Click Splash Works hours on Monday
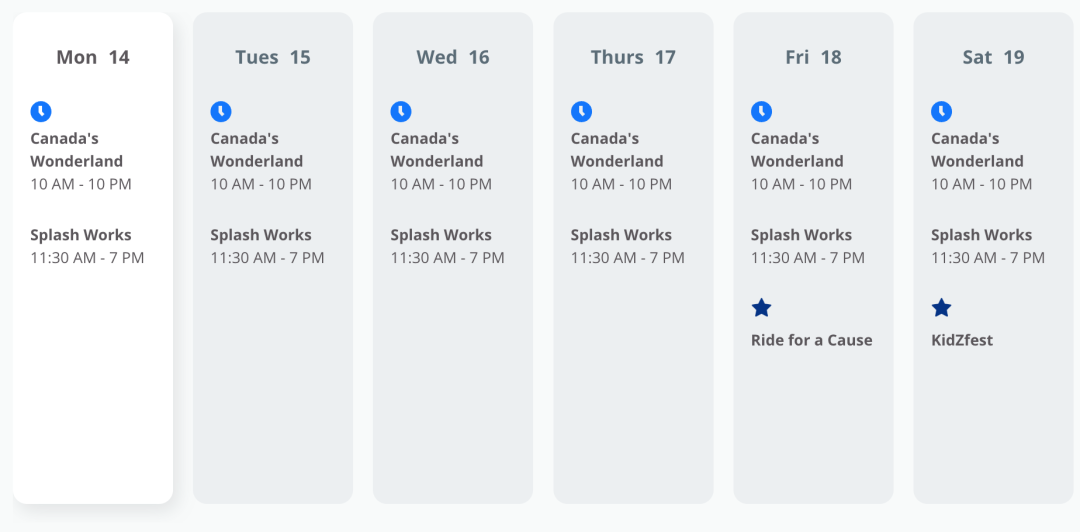This screenshot has height=532, width=1080. [87, 258]
